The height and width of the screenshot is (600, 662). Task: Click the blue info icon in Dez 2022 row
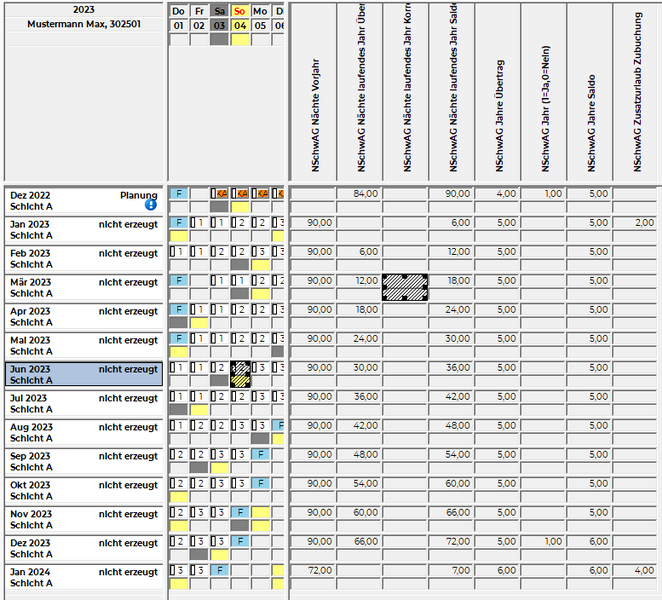(151, 205)
